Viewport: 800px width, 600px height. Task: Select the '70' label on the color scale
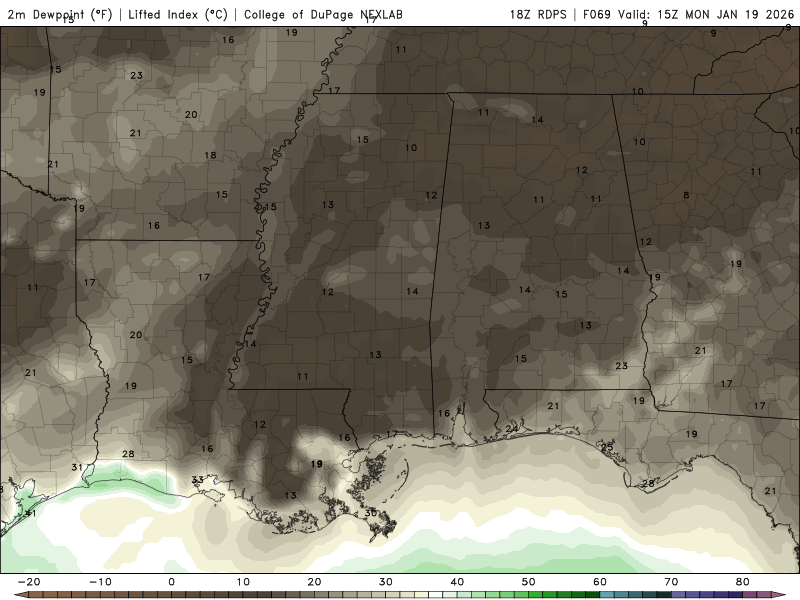tap(671, 582)
